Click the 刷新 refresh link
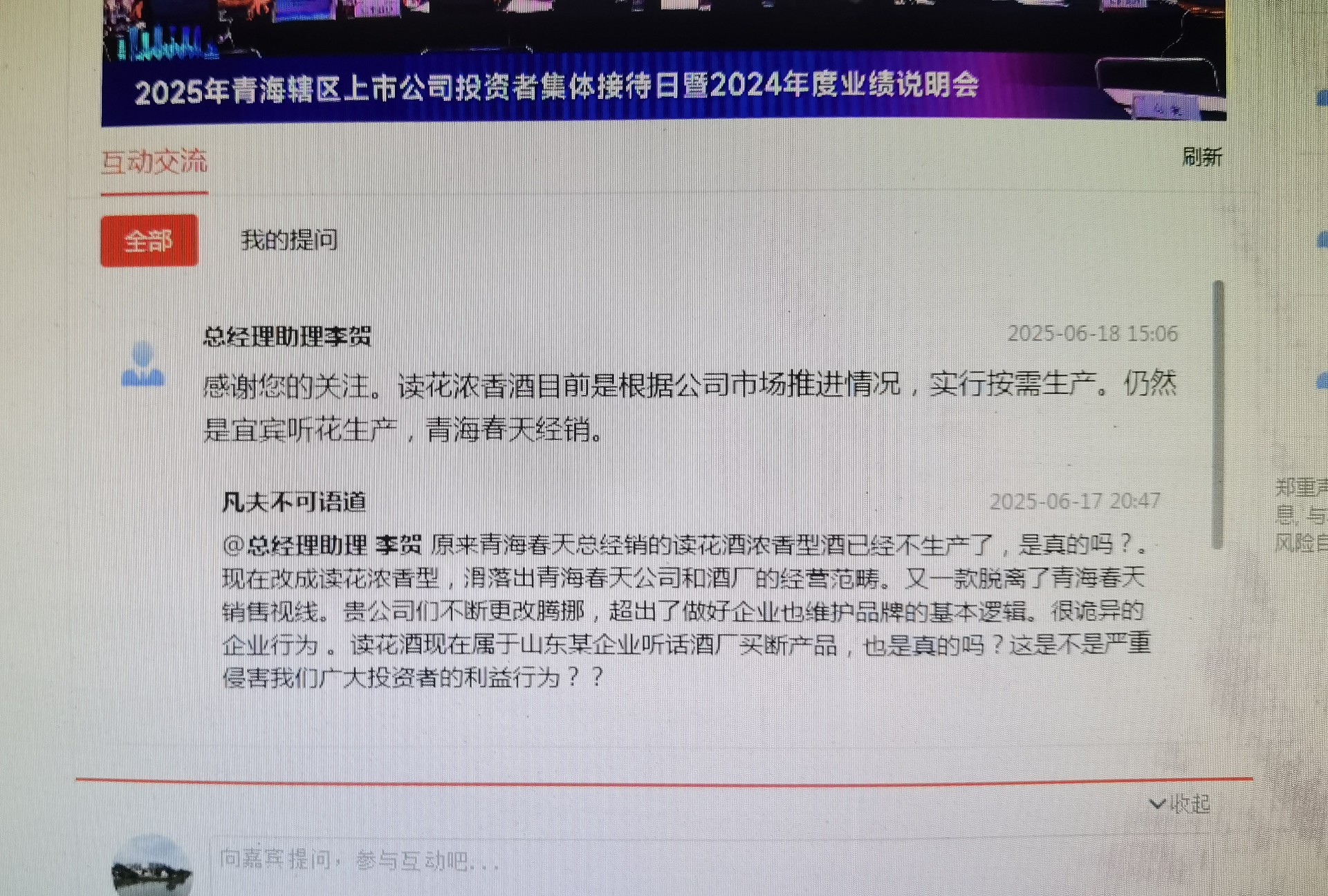The height and width of the screenshot is (896, 1328). pos(1202,158)
